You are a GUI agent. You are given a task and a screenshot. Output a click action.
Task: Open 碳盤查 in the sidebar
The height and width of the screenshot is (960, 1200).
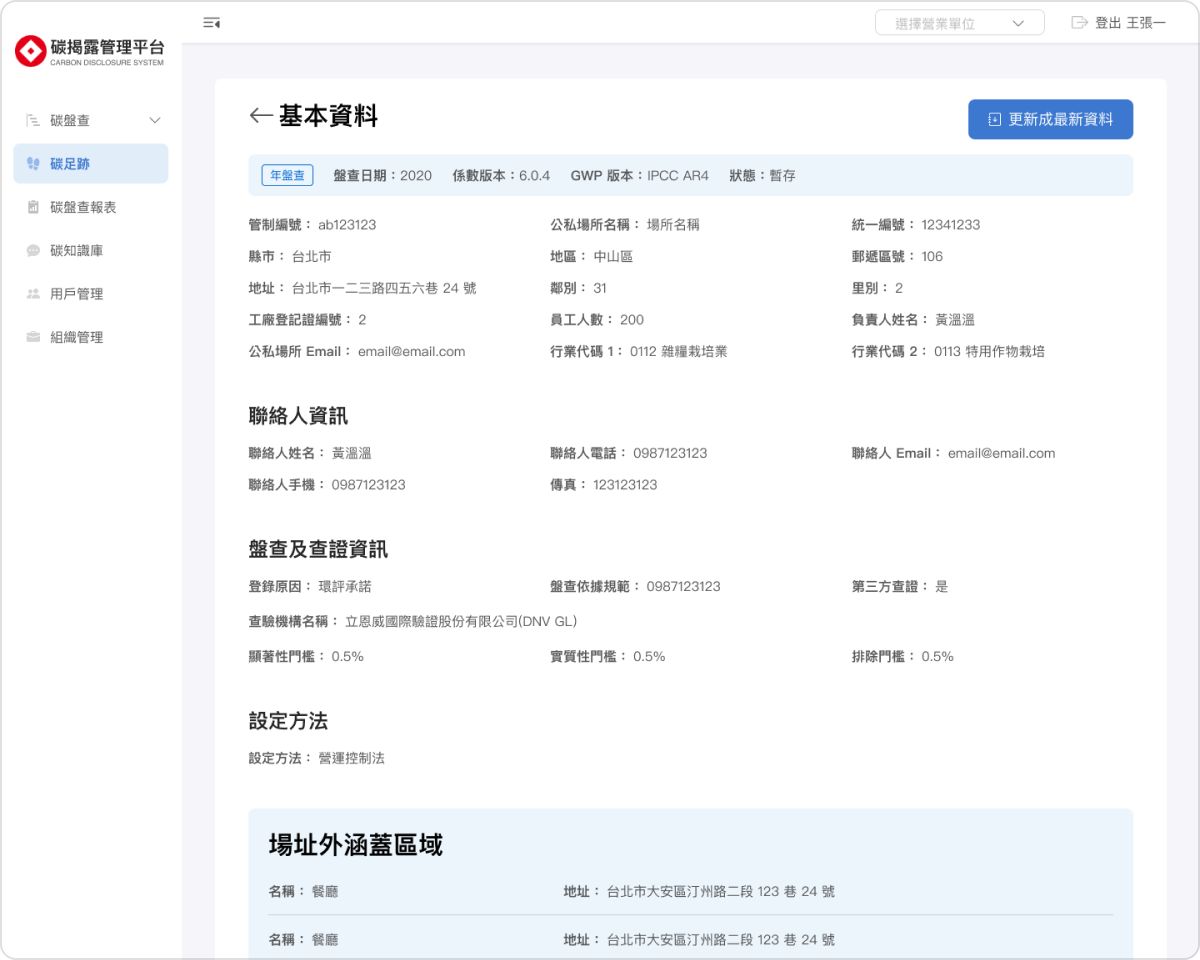point(91,120)
